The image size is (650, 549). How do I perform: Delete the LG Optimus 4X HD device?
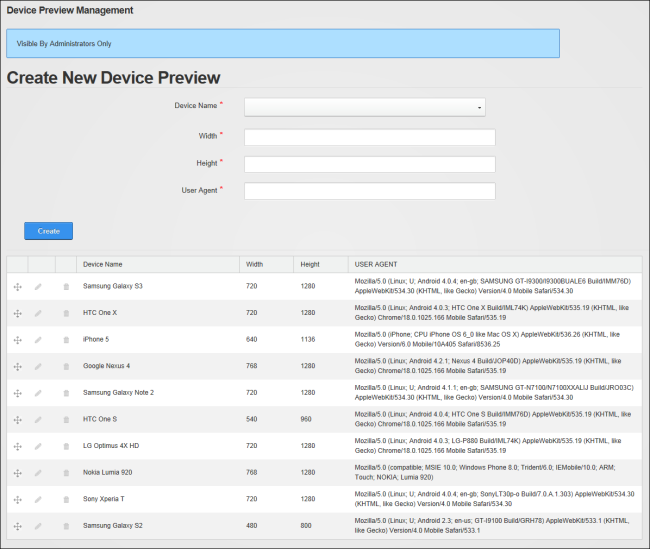66,446
